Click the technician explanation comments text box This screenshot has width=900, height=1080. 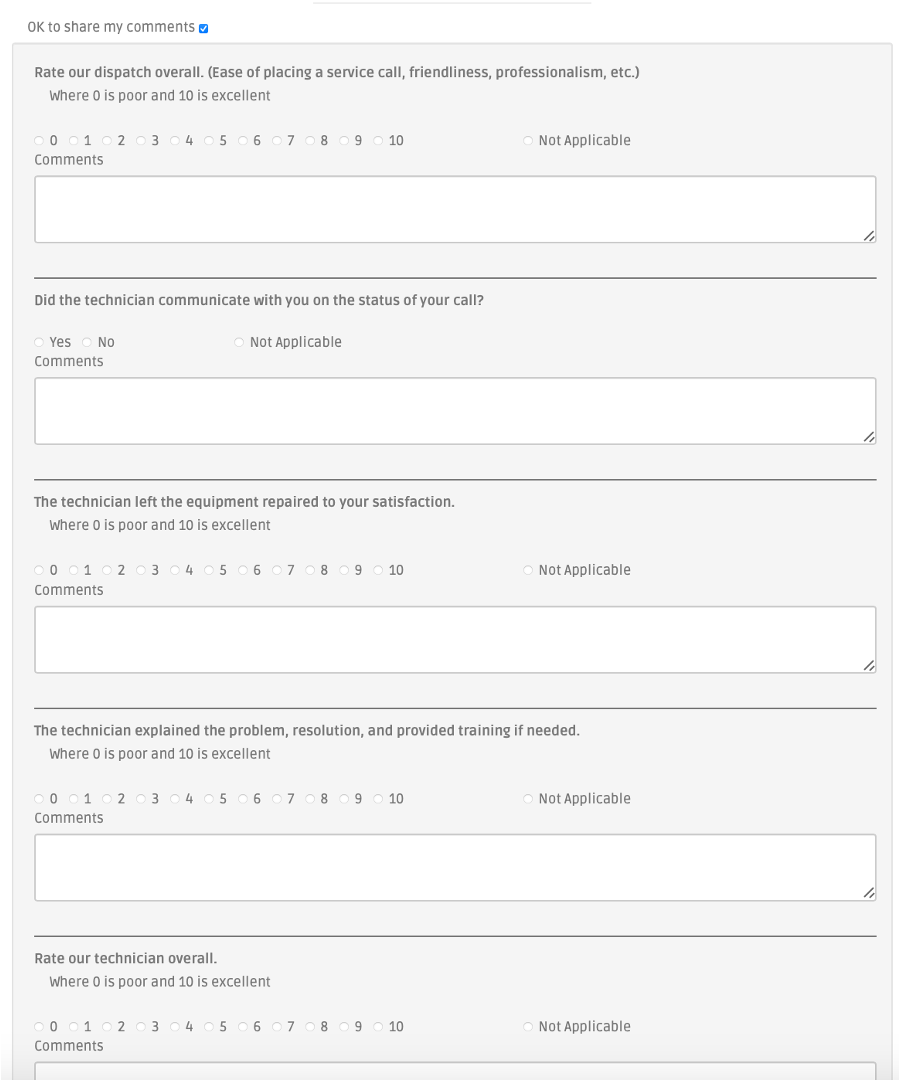point(455,868)
